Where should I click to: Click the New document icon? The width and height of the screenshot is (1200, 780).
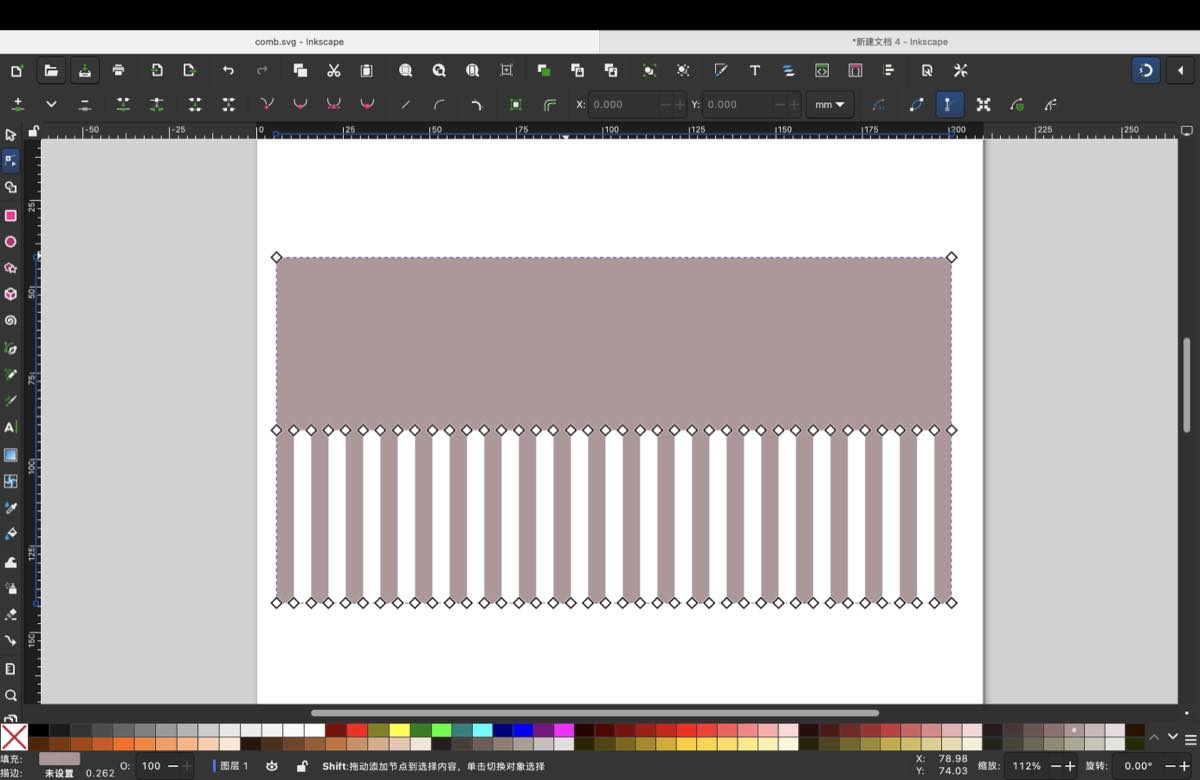click(17, 70)
